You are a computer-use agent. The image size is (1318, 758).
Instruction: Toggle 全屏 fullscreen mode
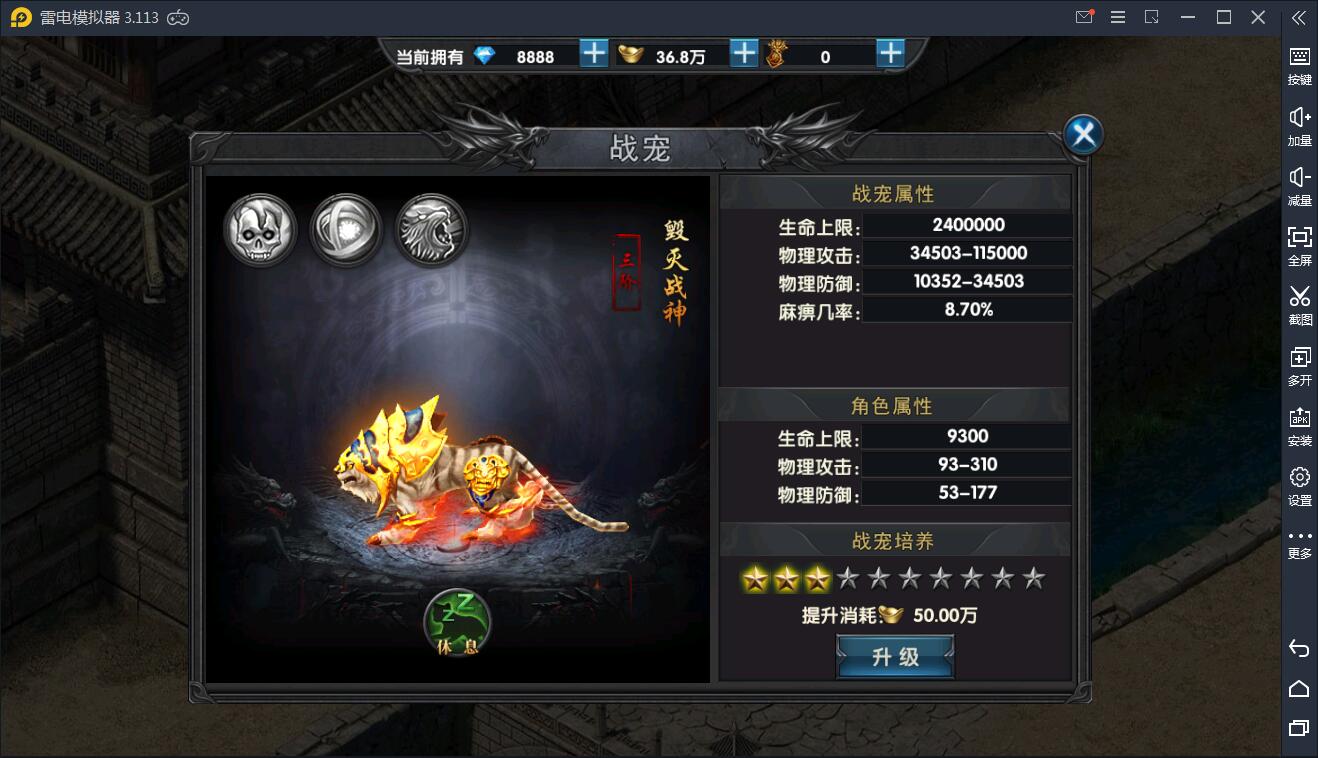pos(1299,246)
